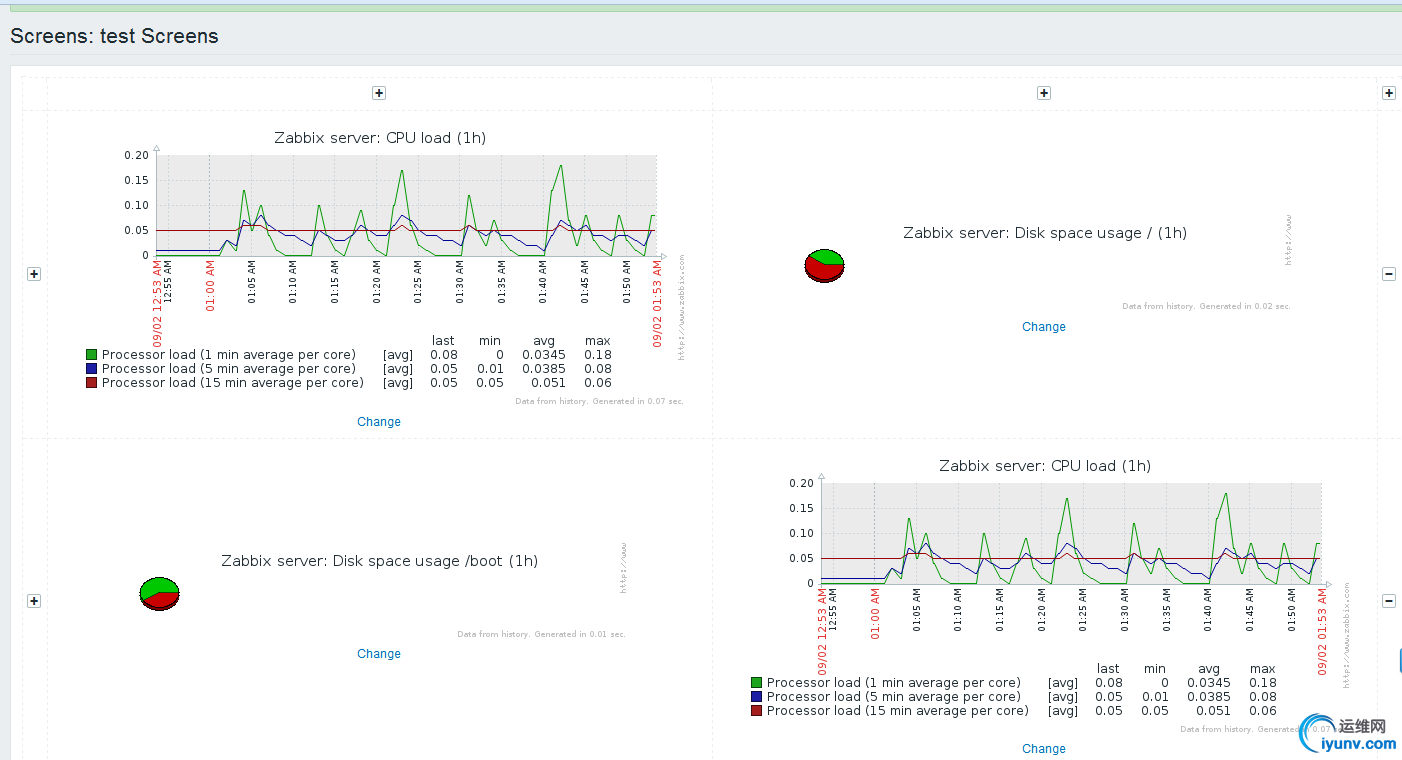The height and width of the screenshot is (760, 1402).
Task: Click max value 0.18 in top-left graph legend
Action: click(598, 355)
